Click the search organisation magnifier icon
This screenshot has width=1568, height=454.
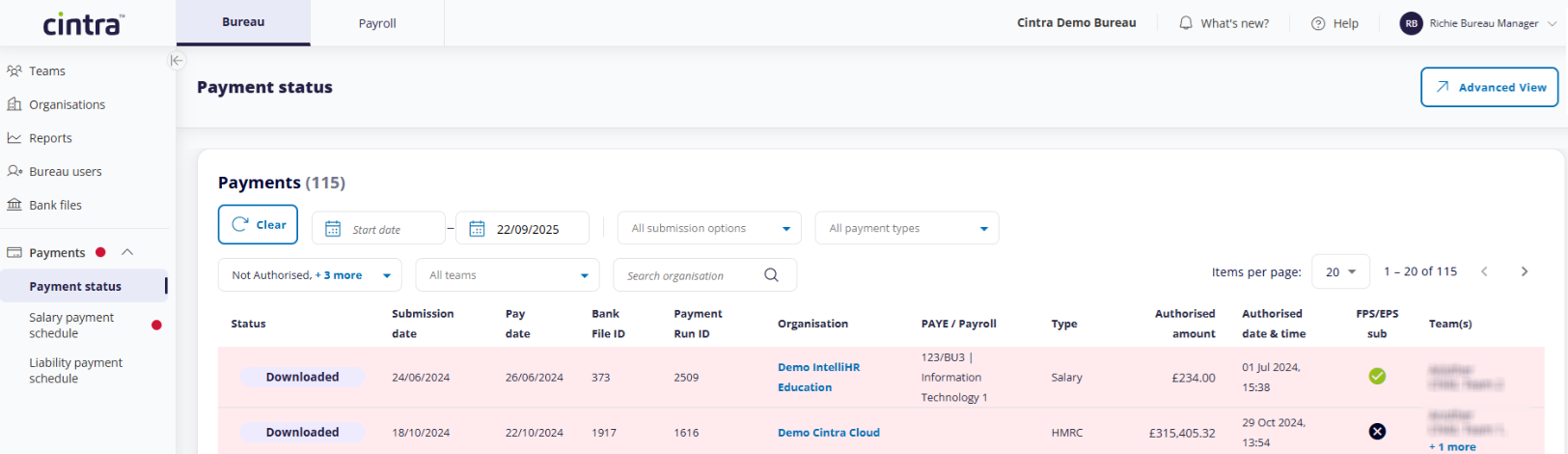(771, 275)
